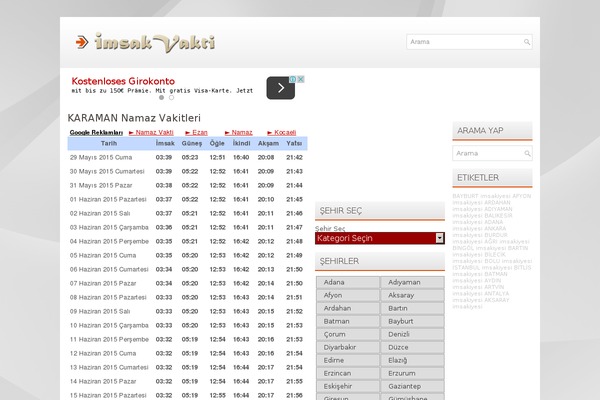Open the Kategori Seçin dropdown
The image size is (600, 400).
tap(380, 238)
